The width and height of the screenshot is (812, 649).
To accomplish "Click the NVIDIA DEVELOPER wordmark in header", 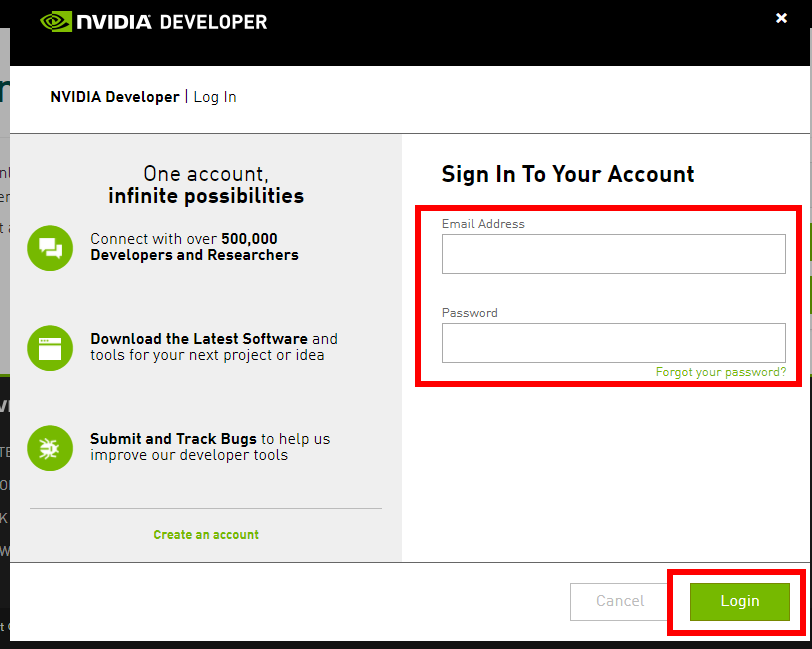I will click(x=172, y=22).
